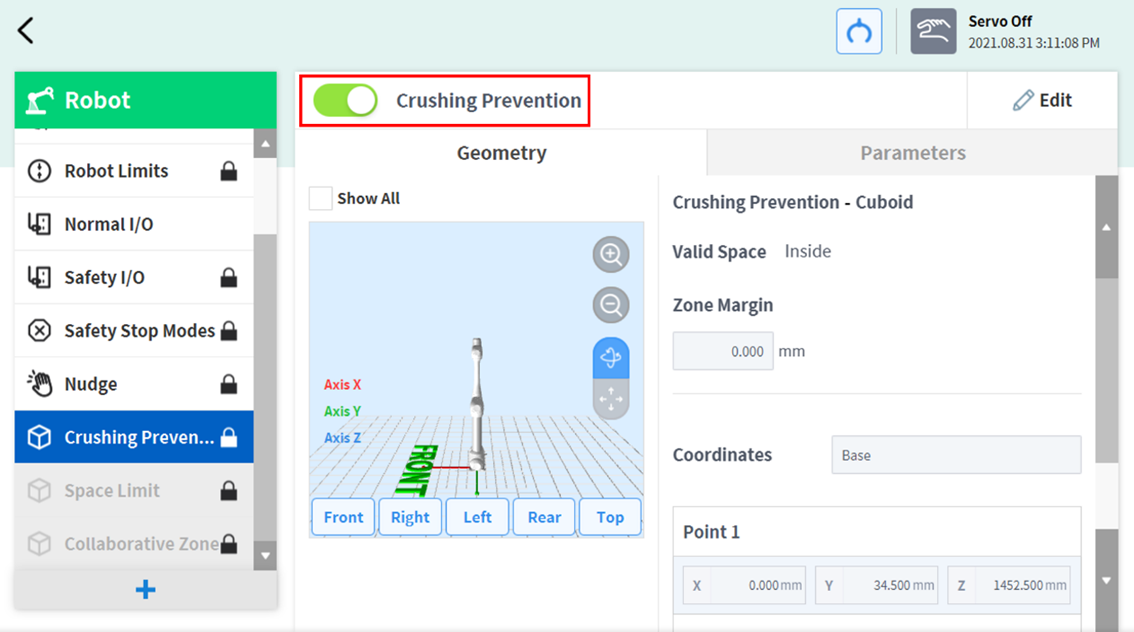This screenshot has width=1134, height=632.
Task: Click the Servo Off hand icon
Action: click(x=932, y=31)
